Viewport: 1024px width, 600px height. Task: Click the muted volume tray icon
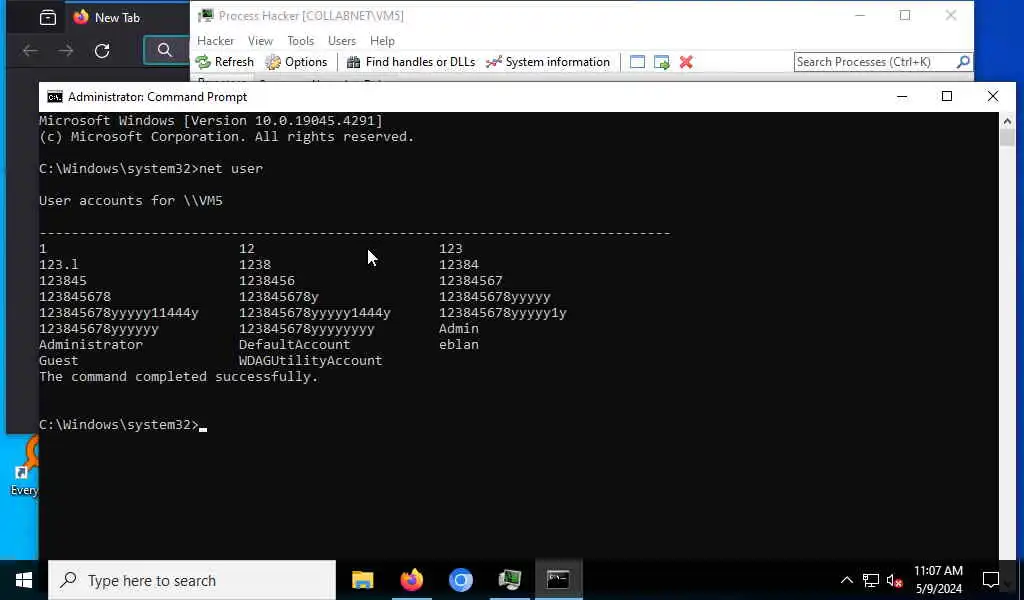point(894,580)
